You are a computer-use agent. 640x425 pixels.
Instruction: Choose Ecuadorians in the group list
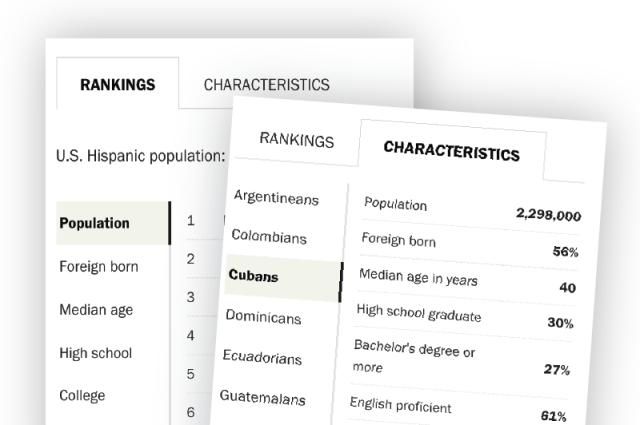[262, 357]
